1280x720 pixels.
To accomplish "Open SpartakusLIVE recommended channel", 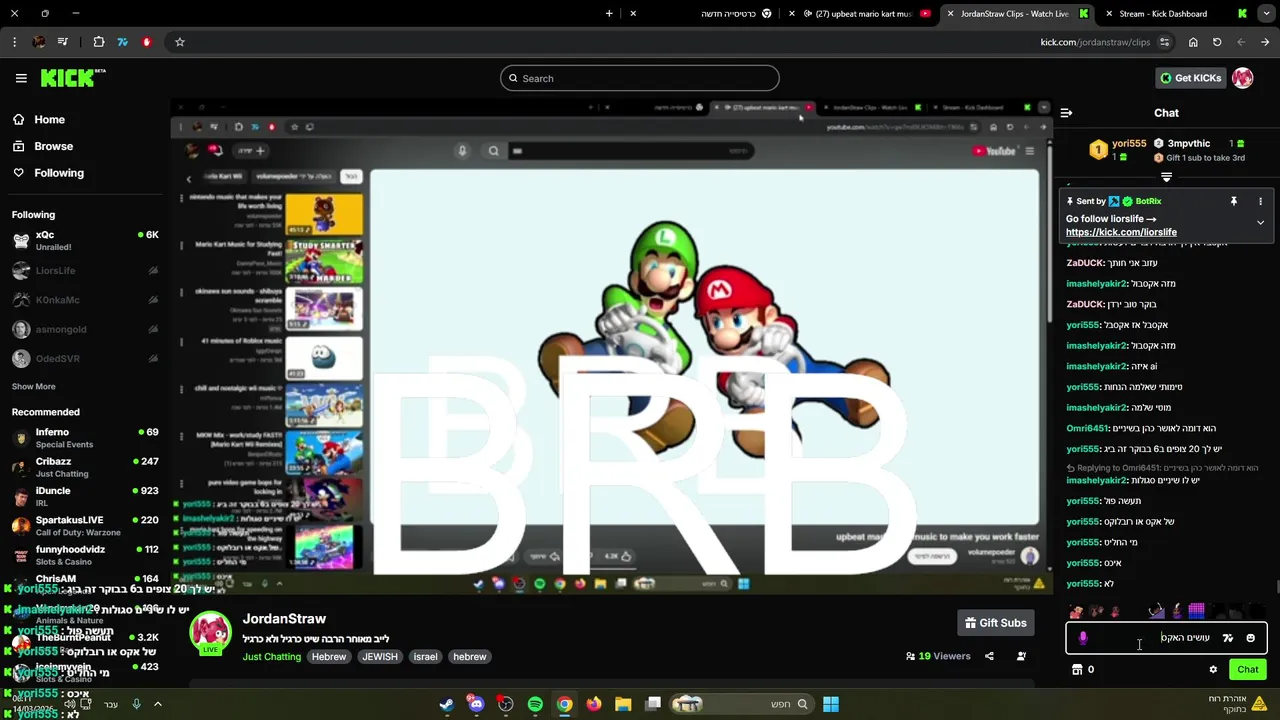I will 85,526.
